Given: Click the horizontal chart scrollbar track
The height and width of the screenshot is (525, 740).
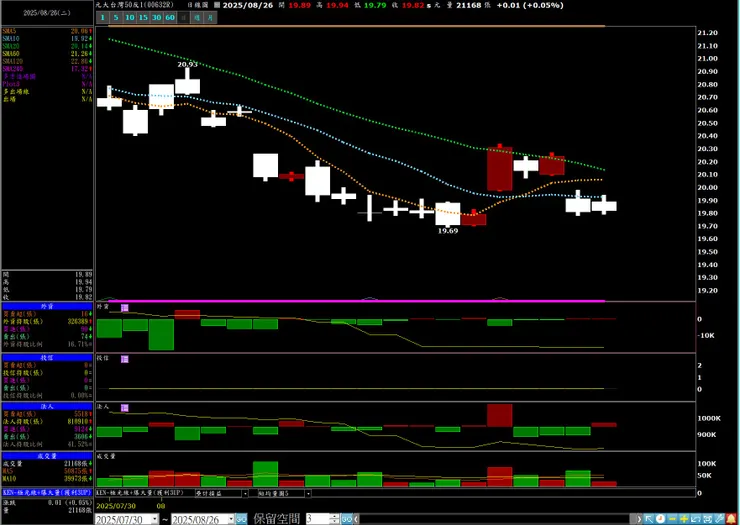Looking at the screenshot, I should (493, 519).
